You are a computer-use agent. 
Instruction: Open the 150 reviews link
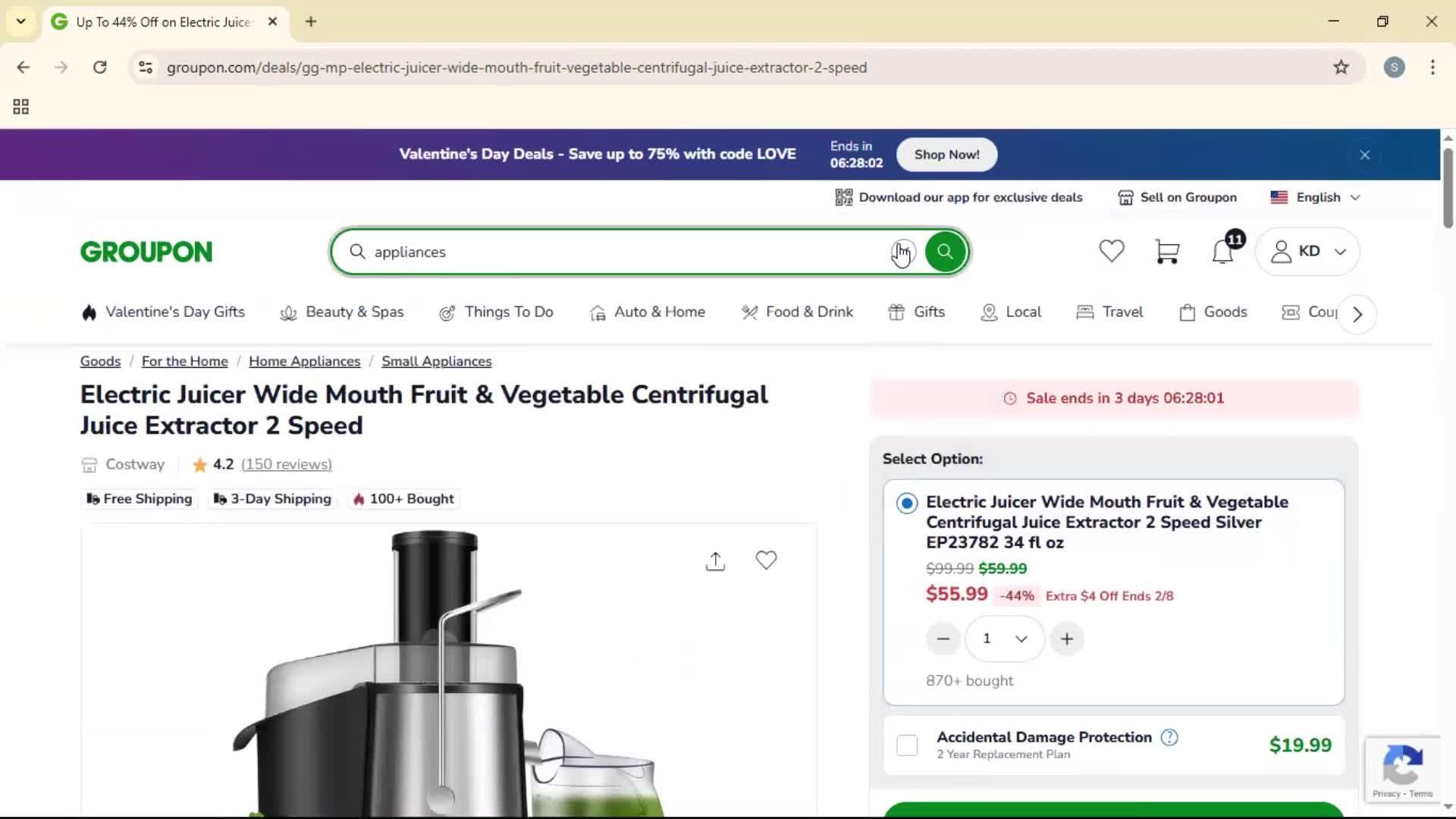(285, 464)
